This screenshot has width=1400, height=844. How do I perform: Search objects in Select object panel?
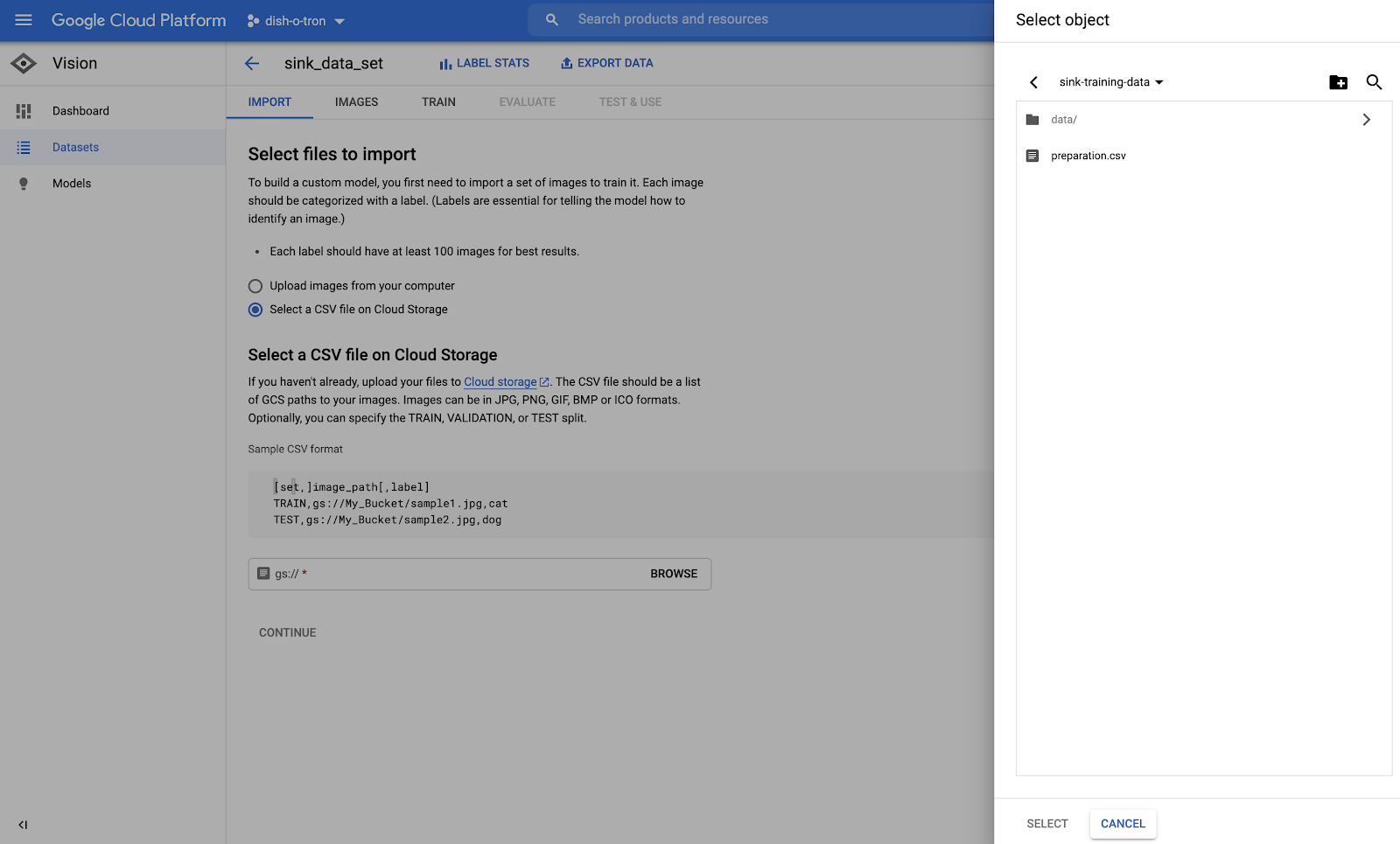coord(1374,82)
